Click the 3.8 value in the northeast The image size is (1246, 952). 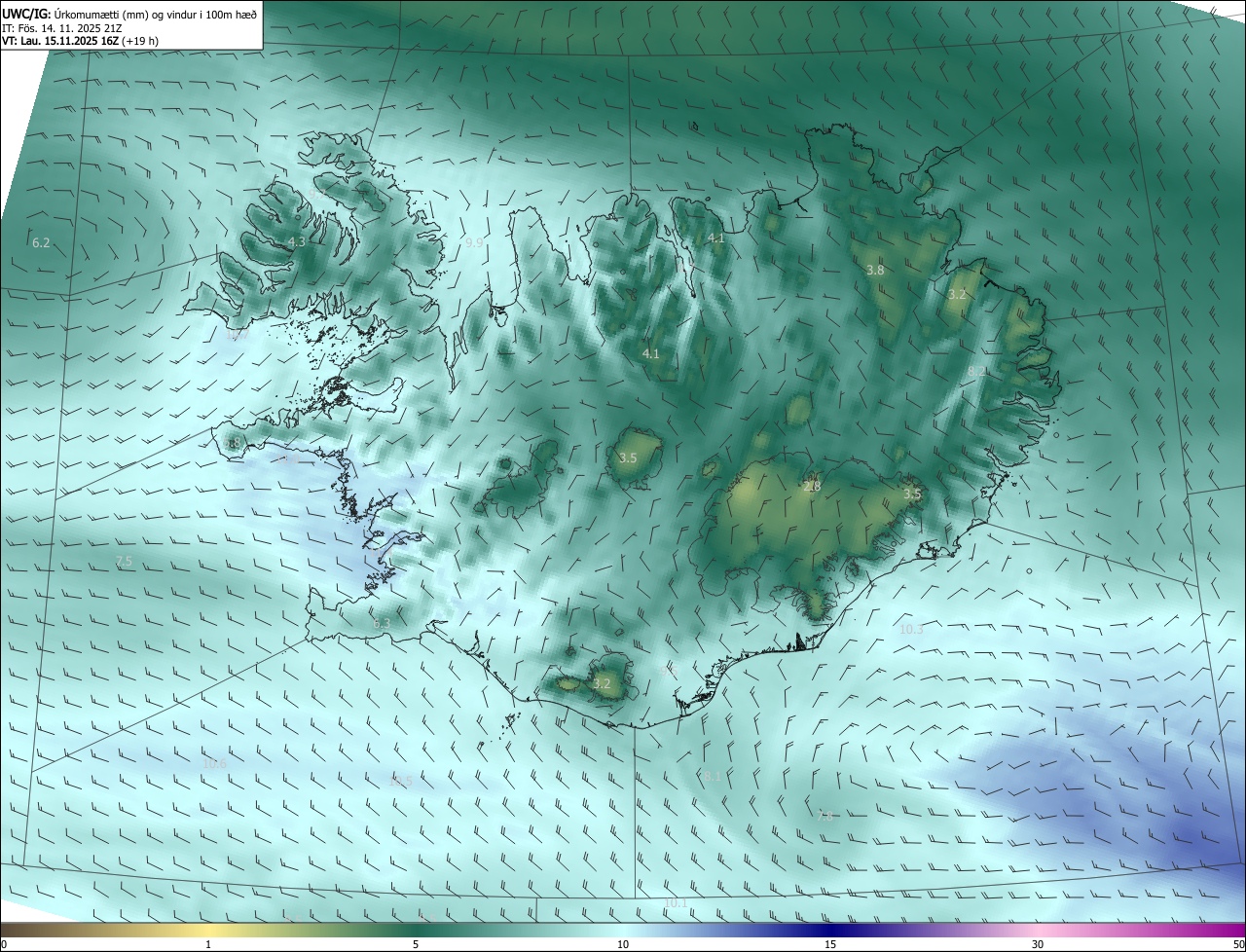875,270
